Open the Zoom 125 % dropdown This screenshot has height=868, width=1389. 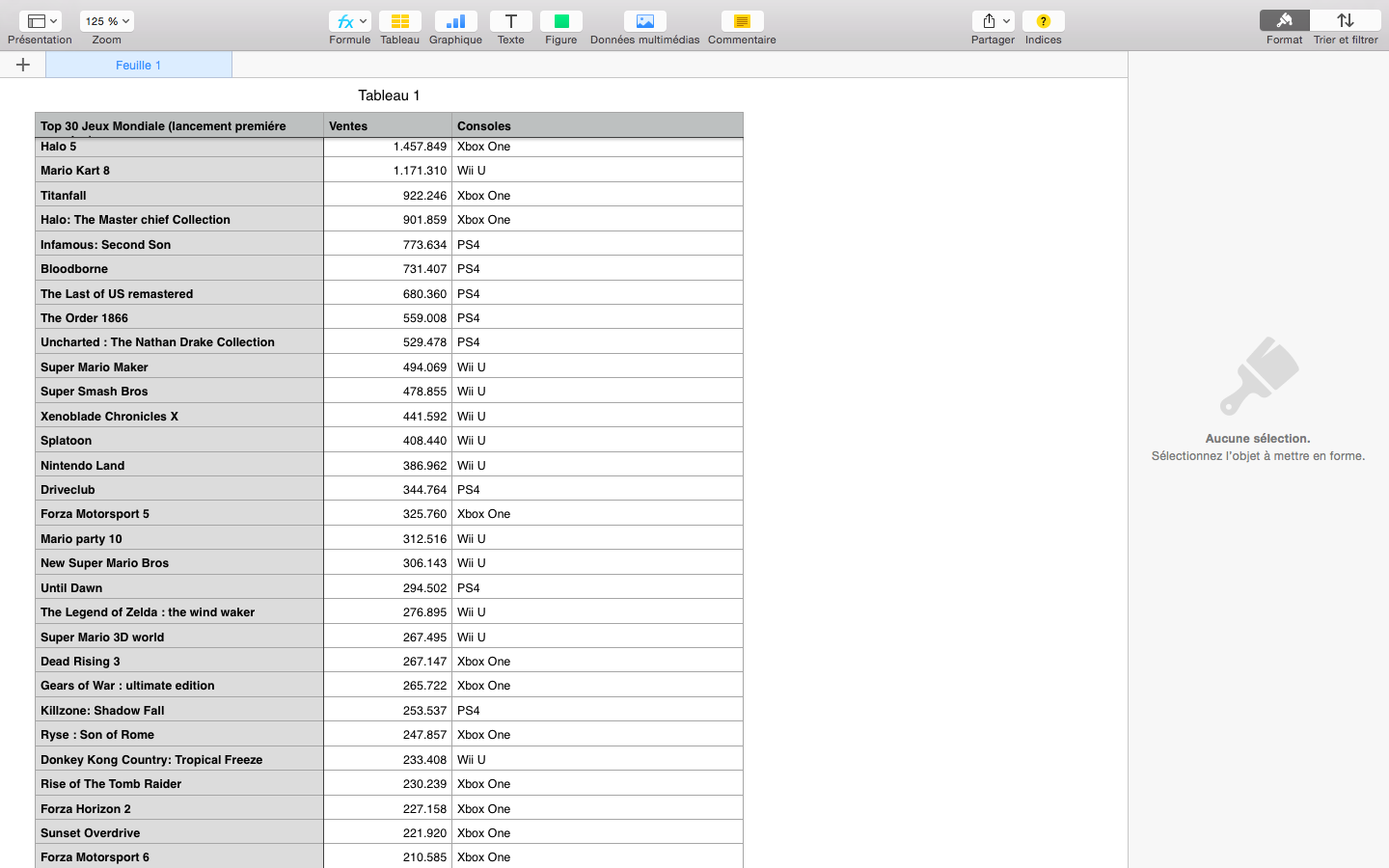point(107,21)
